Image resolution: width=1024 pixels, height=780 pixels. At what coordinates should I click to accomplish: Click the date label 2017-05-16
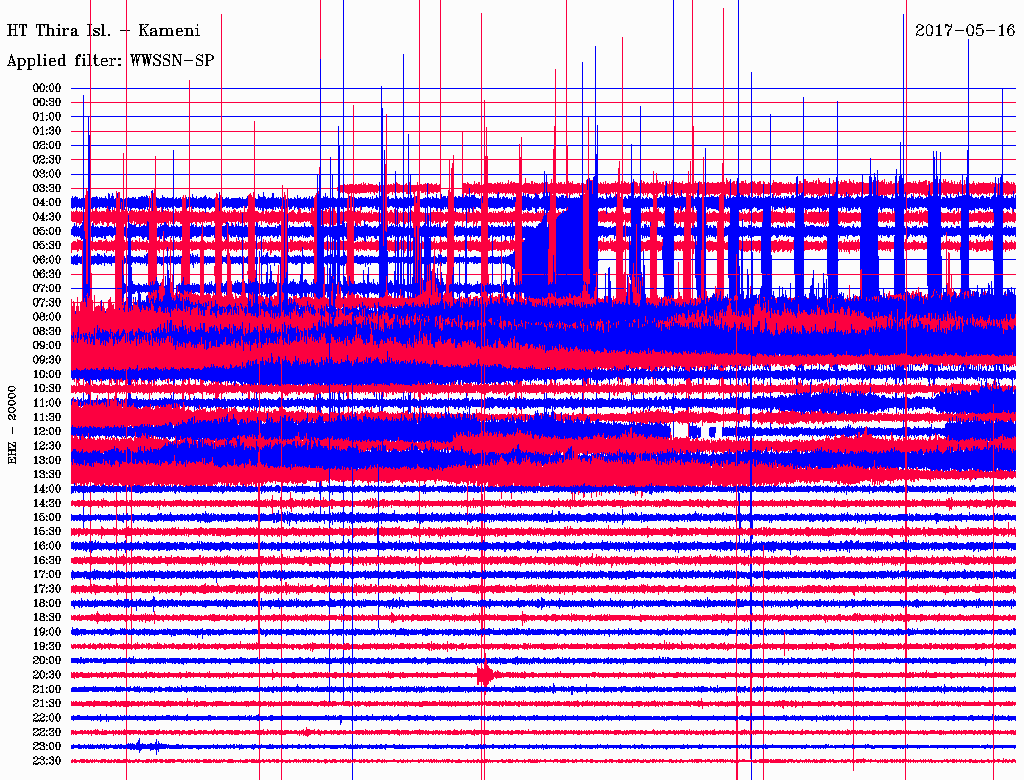(x=965, y=31)
